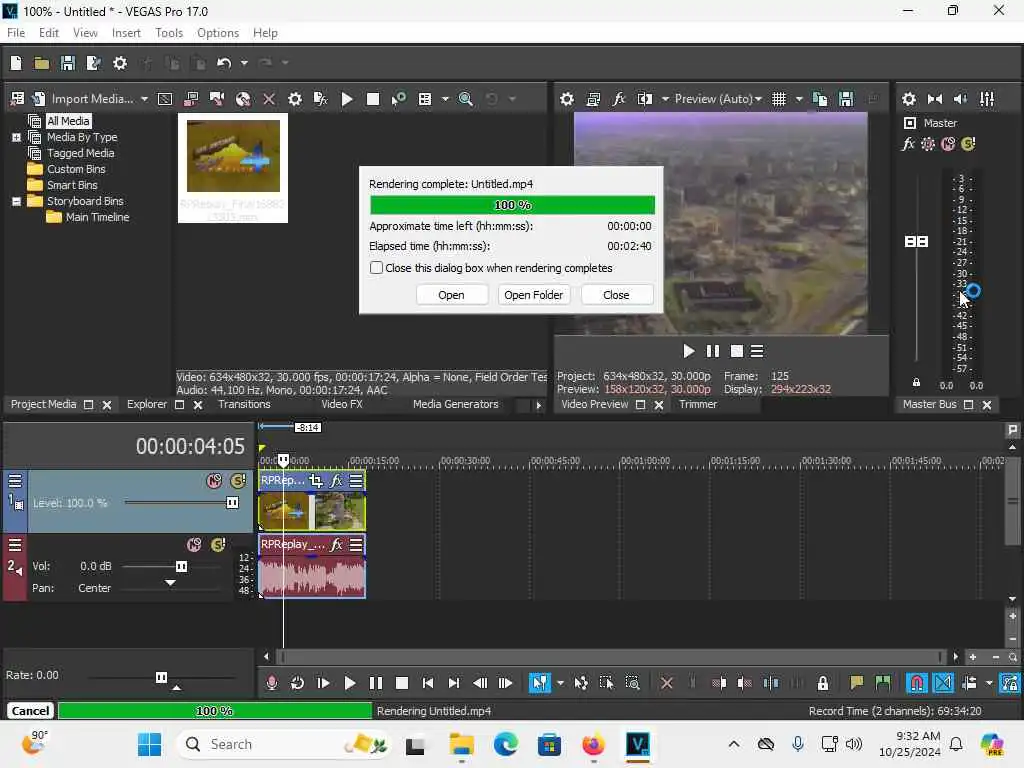This screenshot has height=768, width=1024.
Task: Click the transport Play button
Action: (349, 683)
